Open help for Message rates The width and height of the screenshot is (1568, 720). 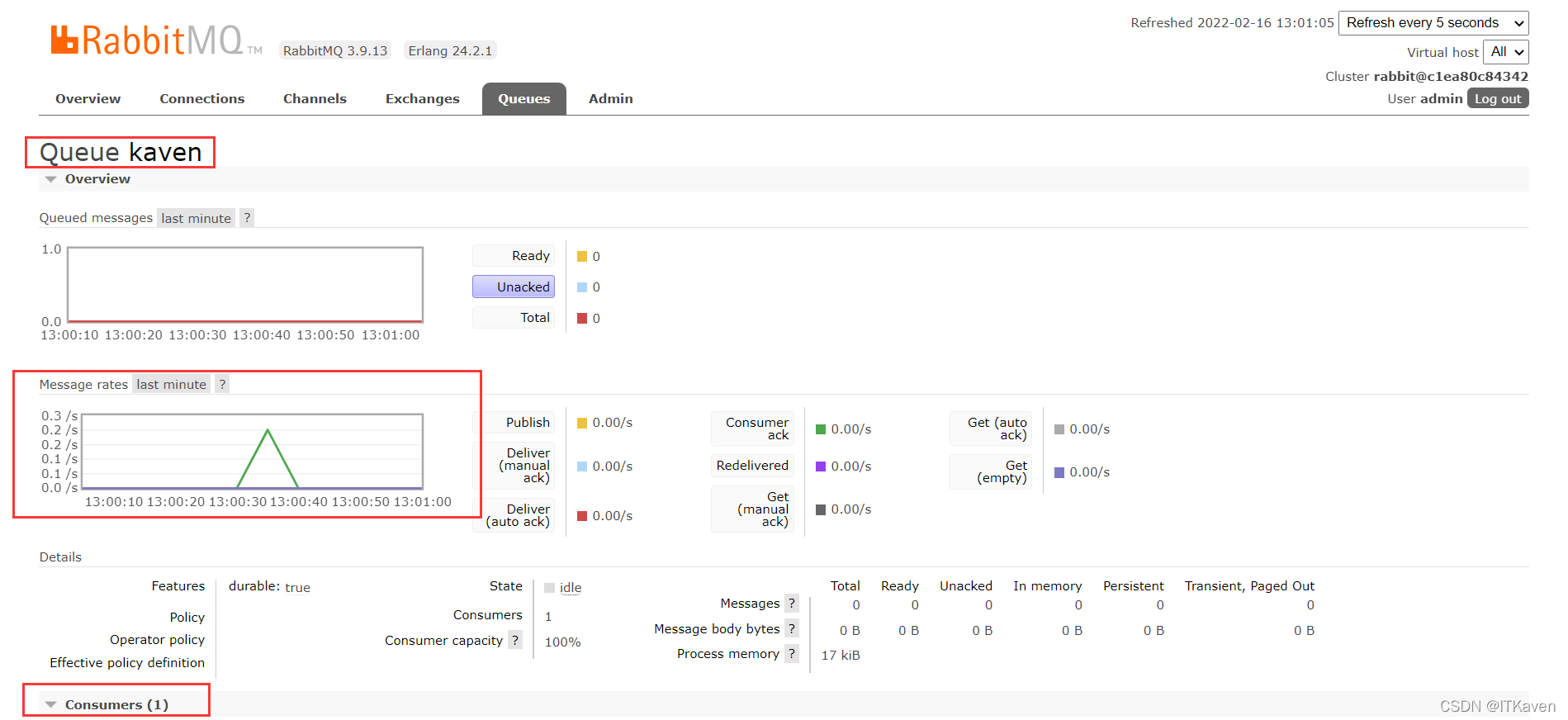coord(222,384)
